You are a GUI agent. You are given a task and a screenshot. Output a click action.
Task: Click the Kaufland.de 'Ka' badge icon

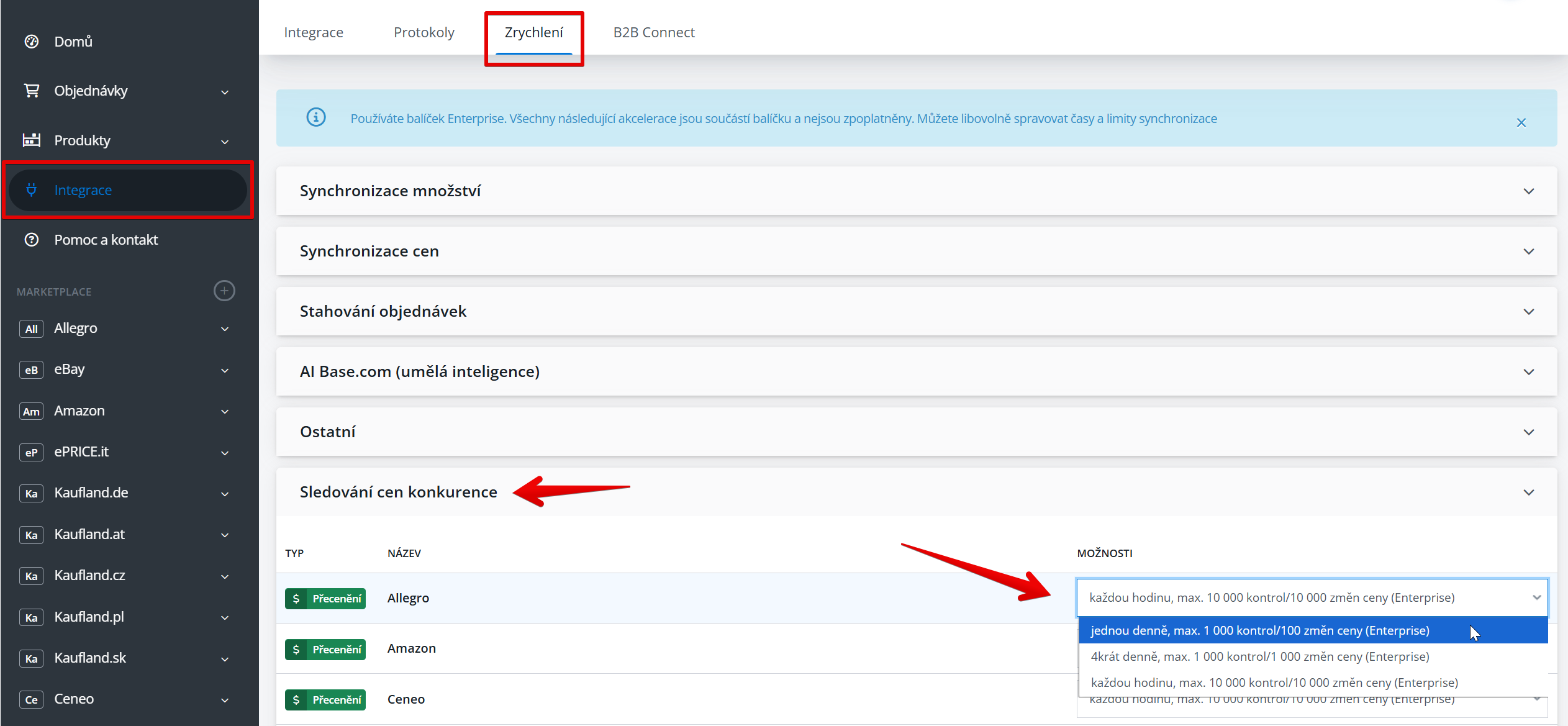tap(32, 493)
